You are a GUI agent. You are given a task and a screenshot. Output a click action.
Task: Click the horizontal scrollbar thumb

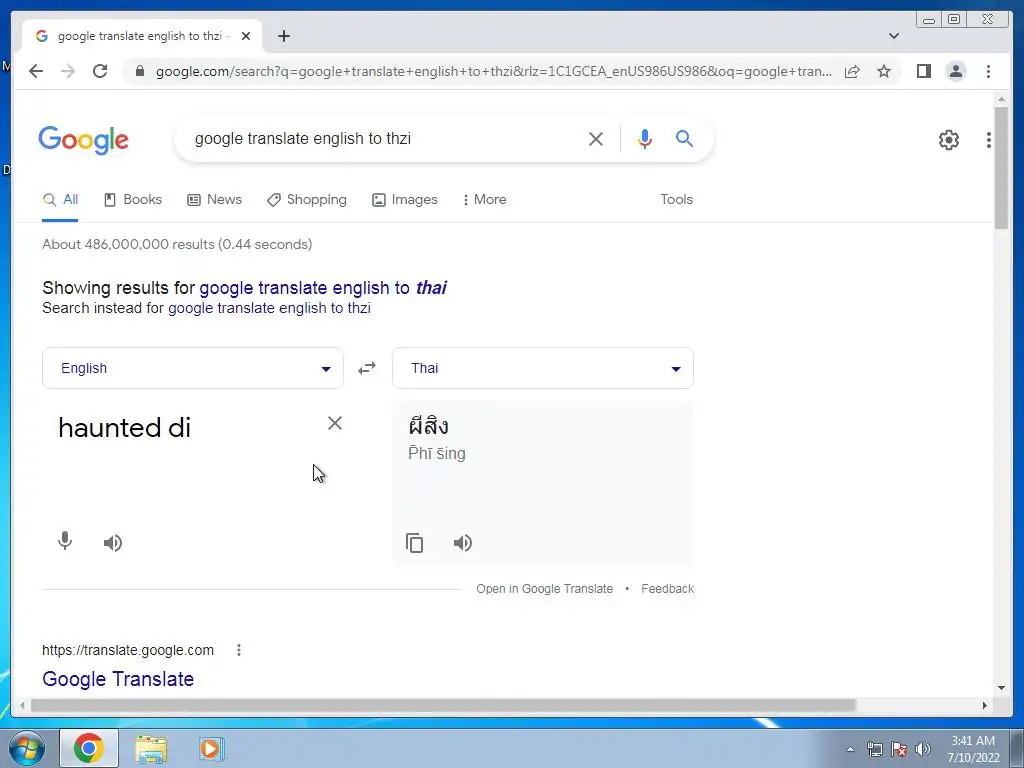(x=443, y=706)
